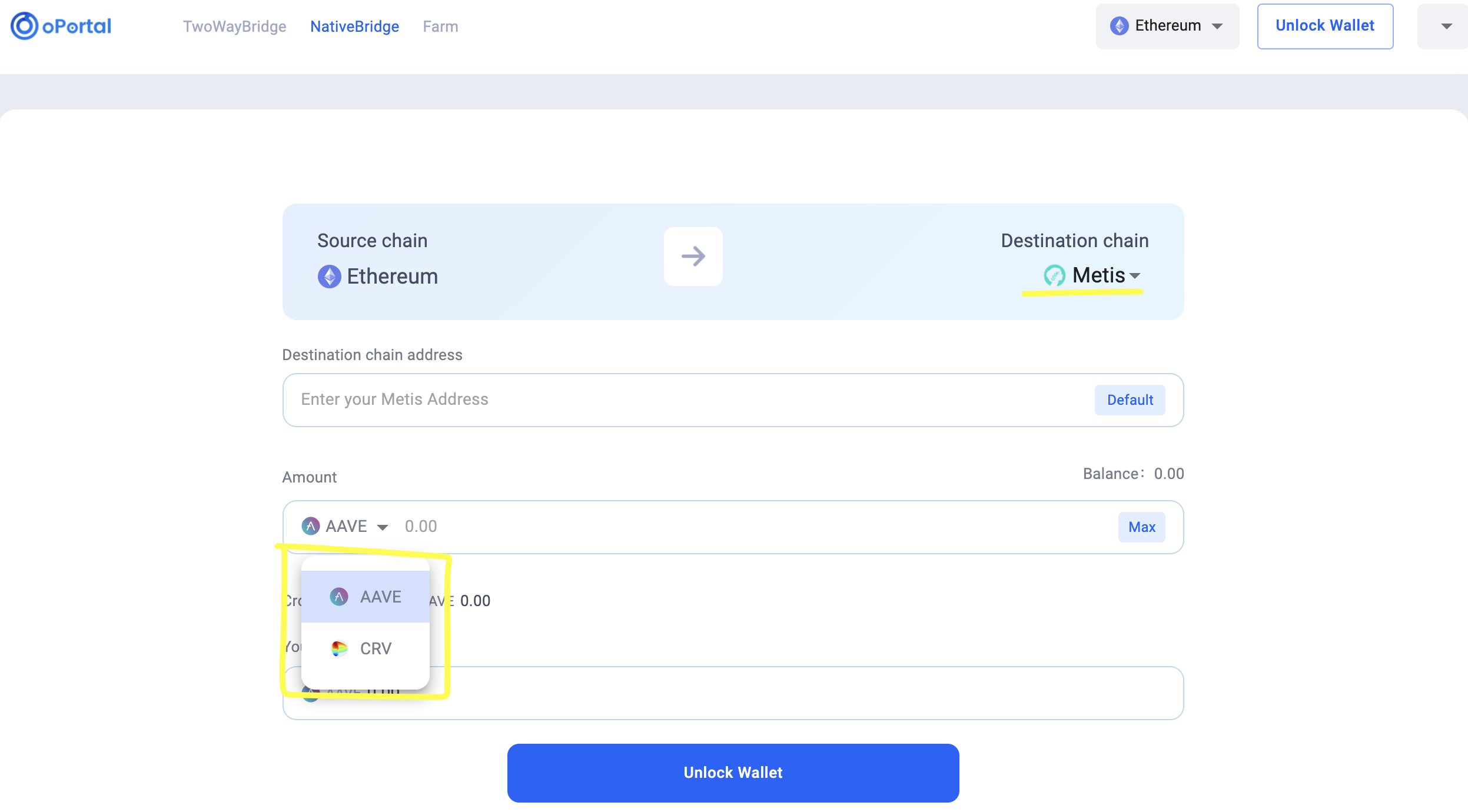Click the AAVE icon in amount field

(310, 526)
